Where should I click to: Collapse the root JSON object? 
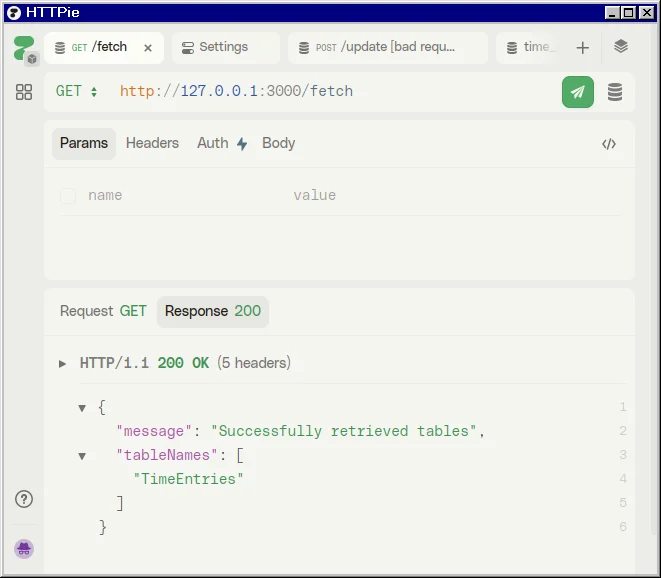coord(82,408)
